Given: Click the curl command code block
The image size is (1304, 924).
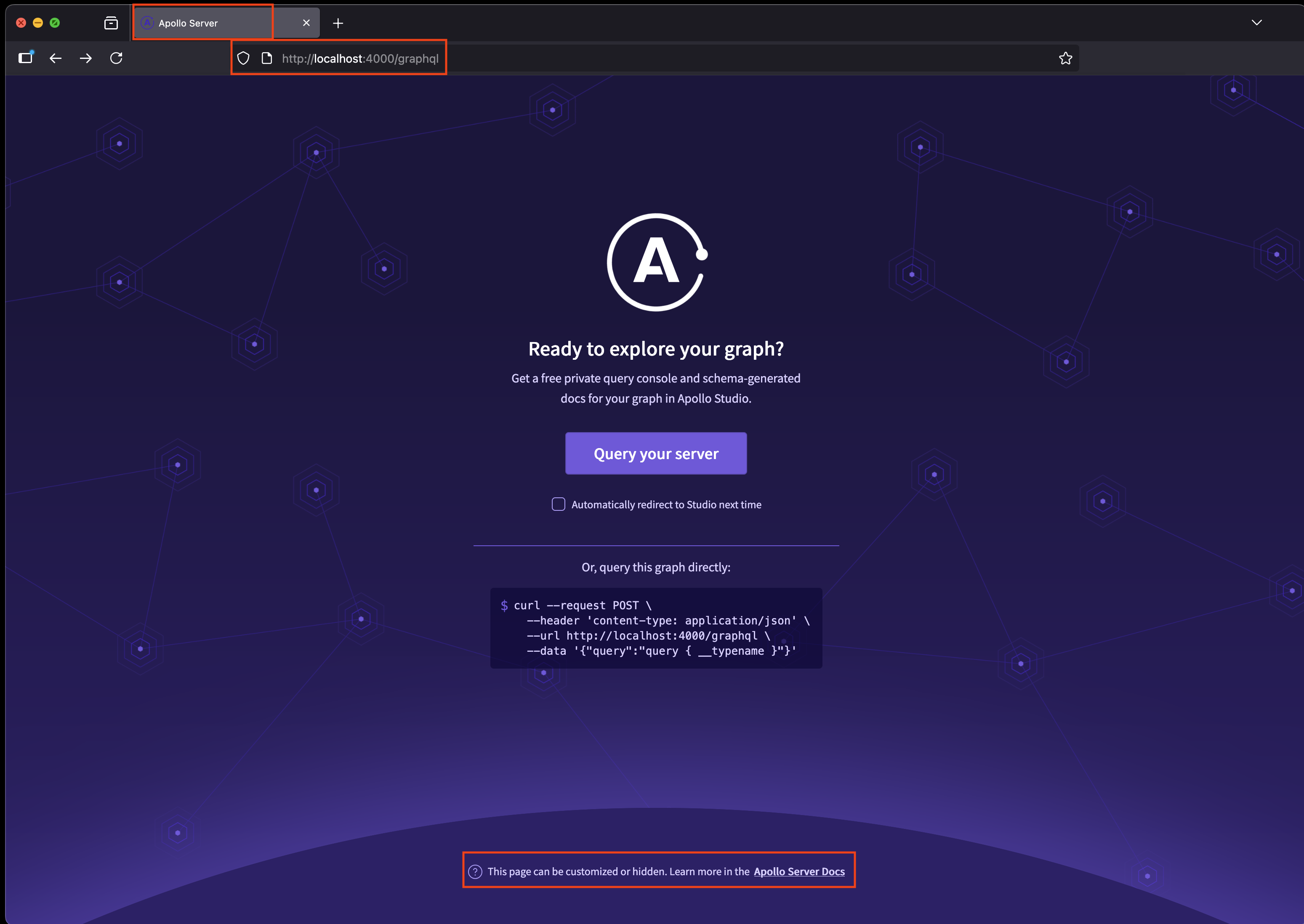Looking at the screenshot, I should (656, 627).
